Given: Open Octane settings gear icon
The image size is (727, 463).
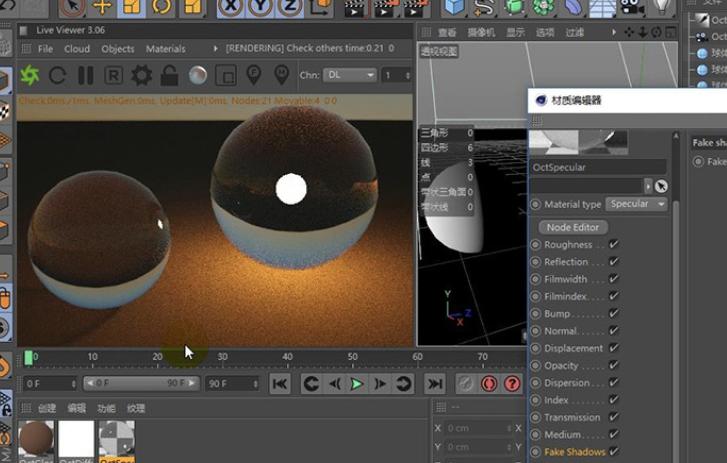Looking at the screenshot, I should [x=142, y=76].
